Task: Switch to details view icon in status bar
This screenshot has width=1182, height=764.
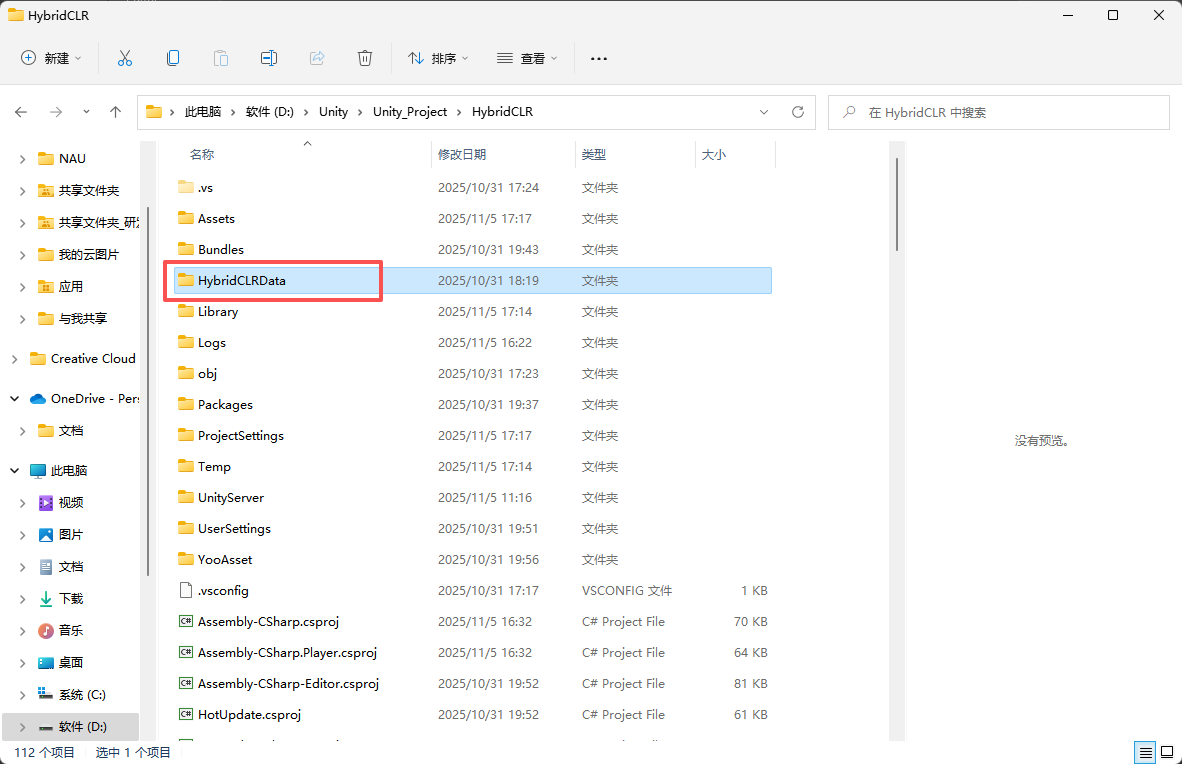Action: tap(1146, 752)
